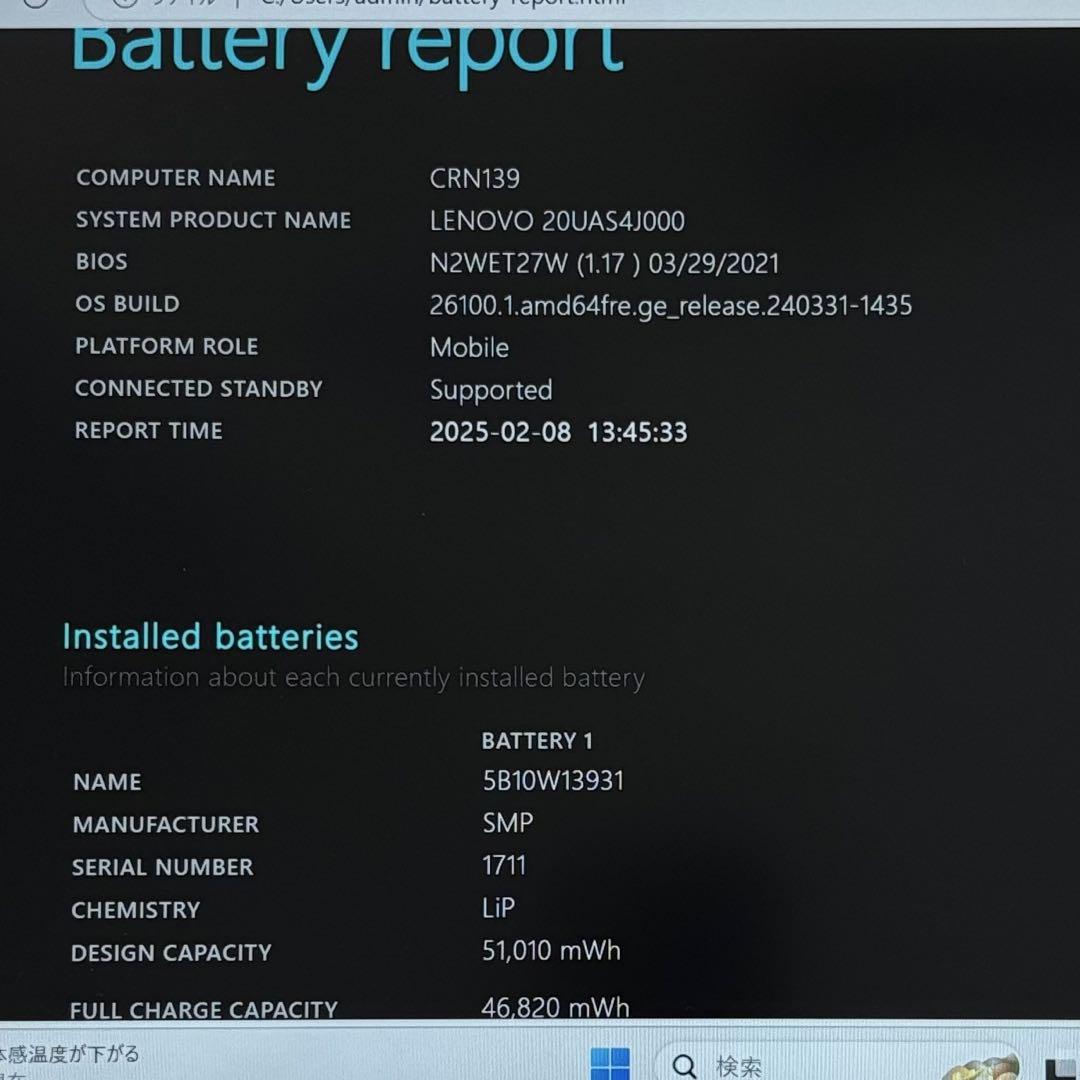Screen dimensions: 1080x1080
Task: Select the computer name value CRN139
Action: coord(475,179)
